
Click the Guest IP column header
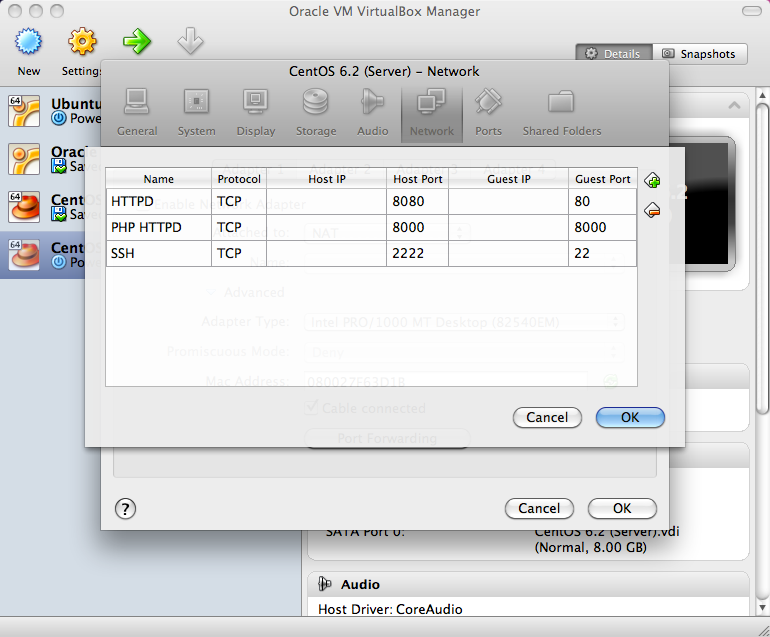[x=508, y=179]
